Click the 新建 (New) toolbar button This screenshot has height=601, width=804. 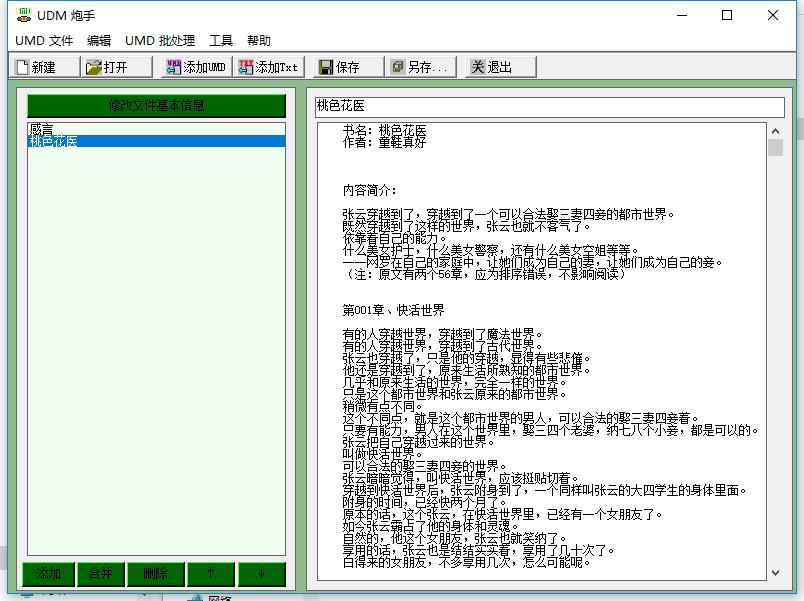(45, 67)
